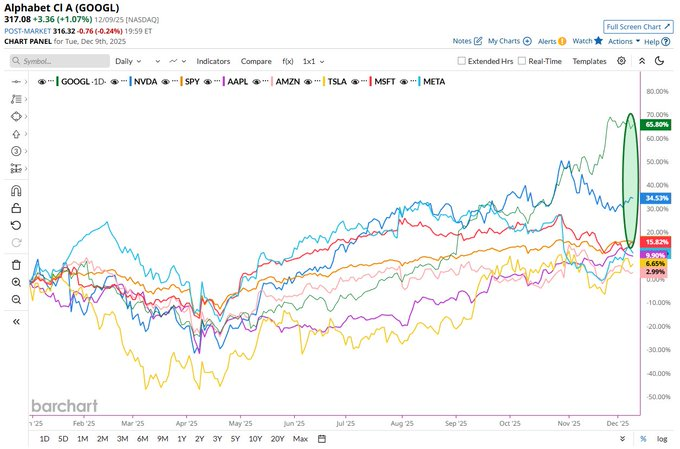Click the lock drawings icon

[16, 208]
